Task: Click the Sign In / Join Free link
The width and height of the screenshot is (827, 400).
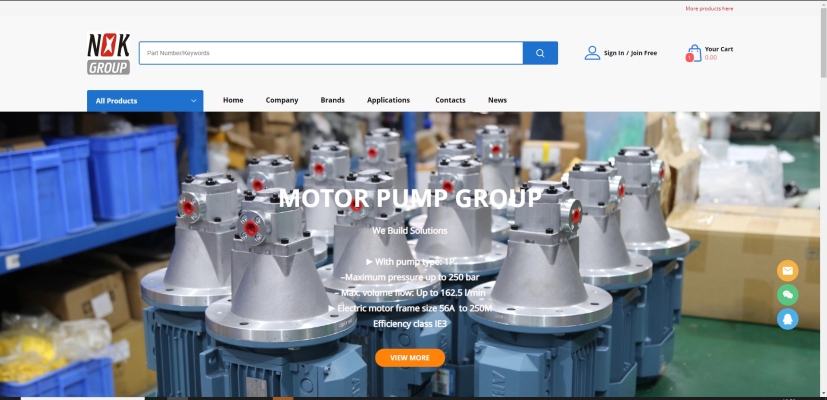Action: coord(630,53)
